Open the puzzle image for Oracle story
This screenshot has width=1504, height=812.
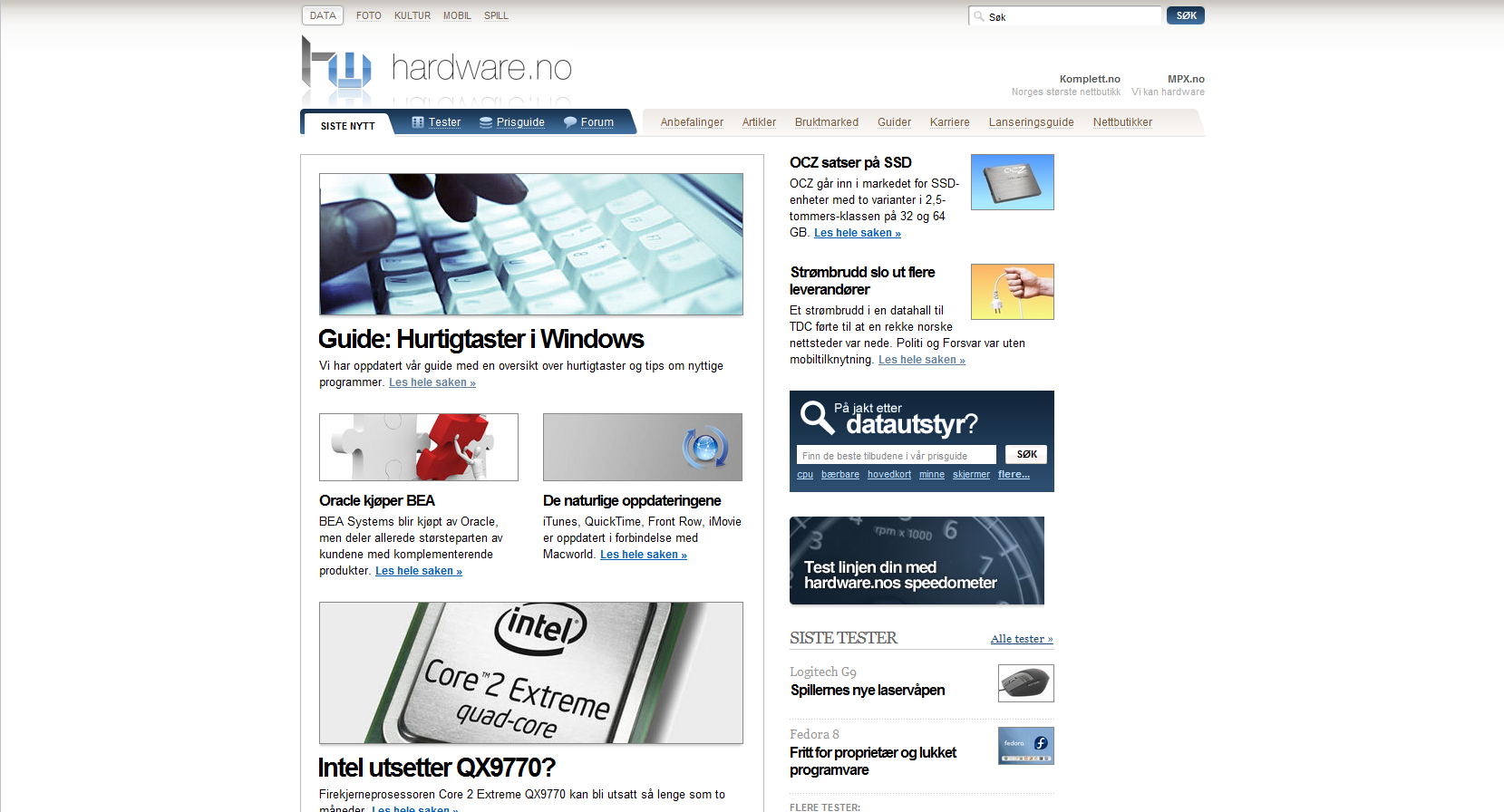tap(419, 448)
